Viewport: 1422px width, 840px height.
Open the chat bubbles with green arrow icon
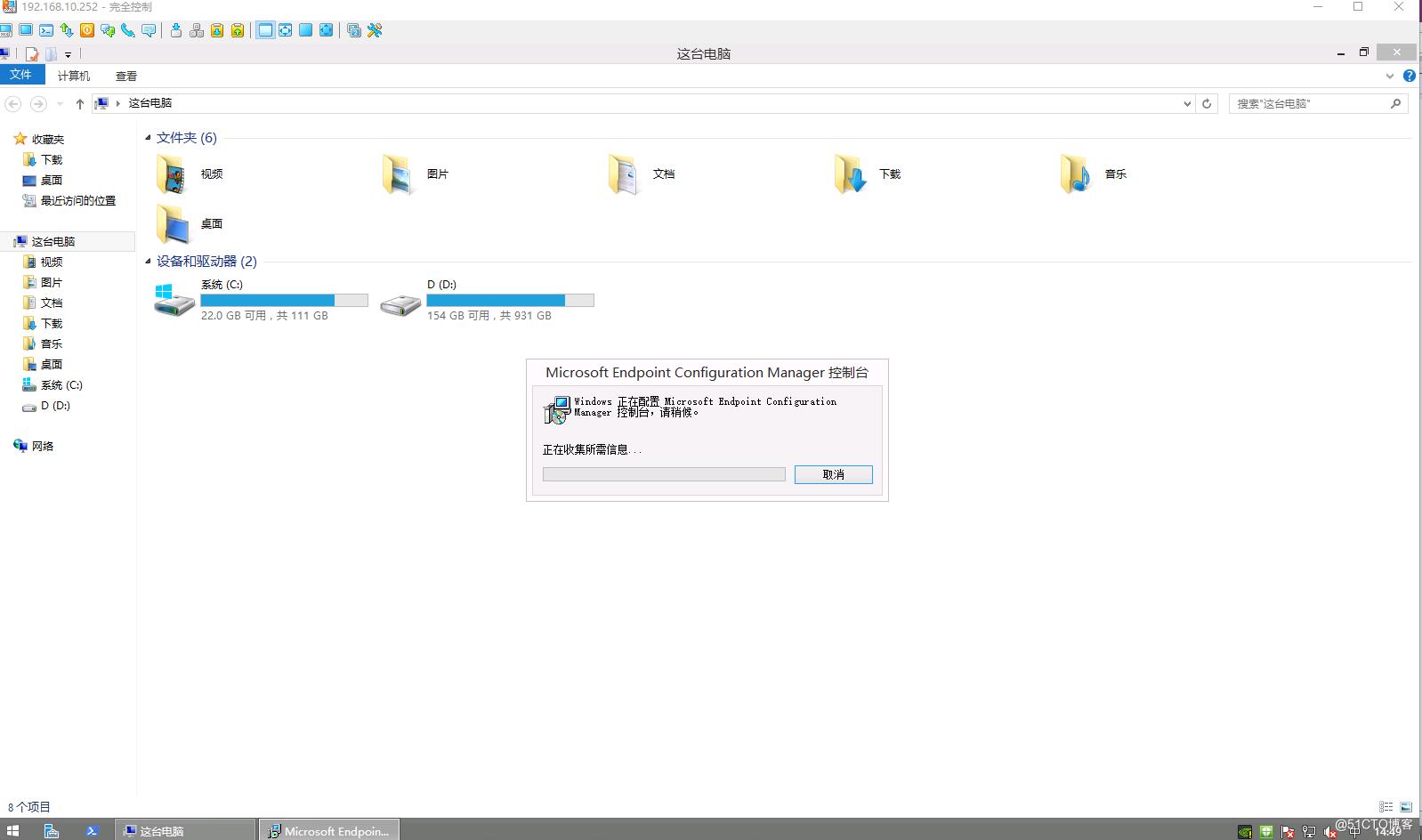click(x=108, y=30)
